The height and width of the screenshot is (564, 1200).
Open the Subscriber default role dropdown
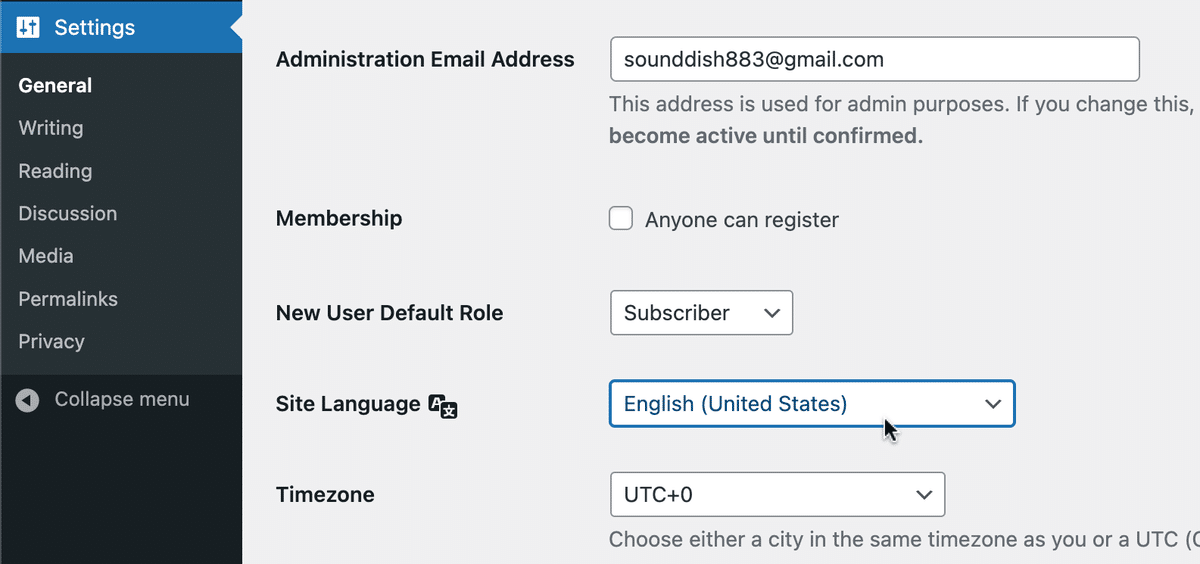pos(701,313)
